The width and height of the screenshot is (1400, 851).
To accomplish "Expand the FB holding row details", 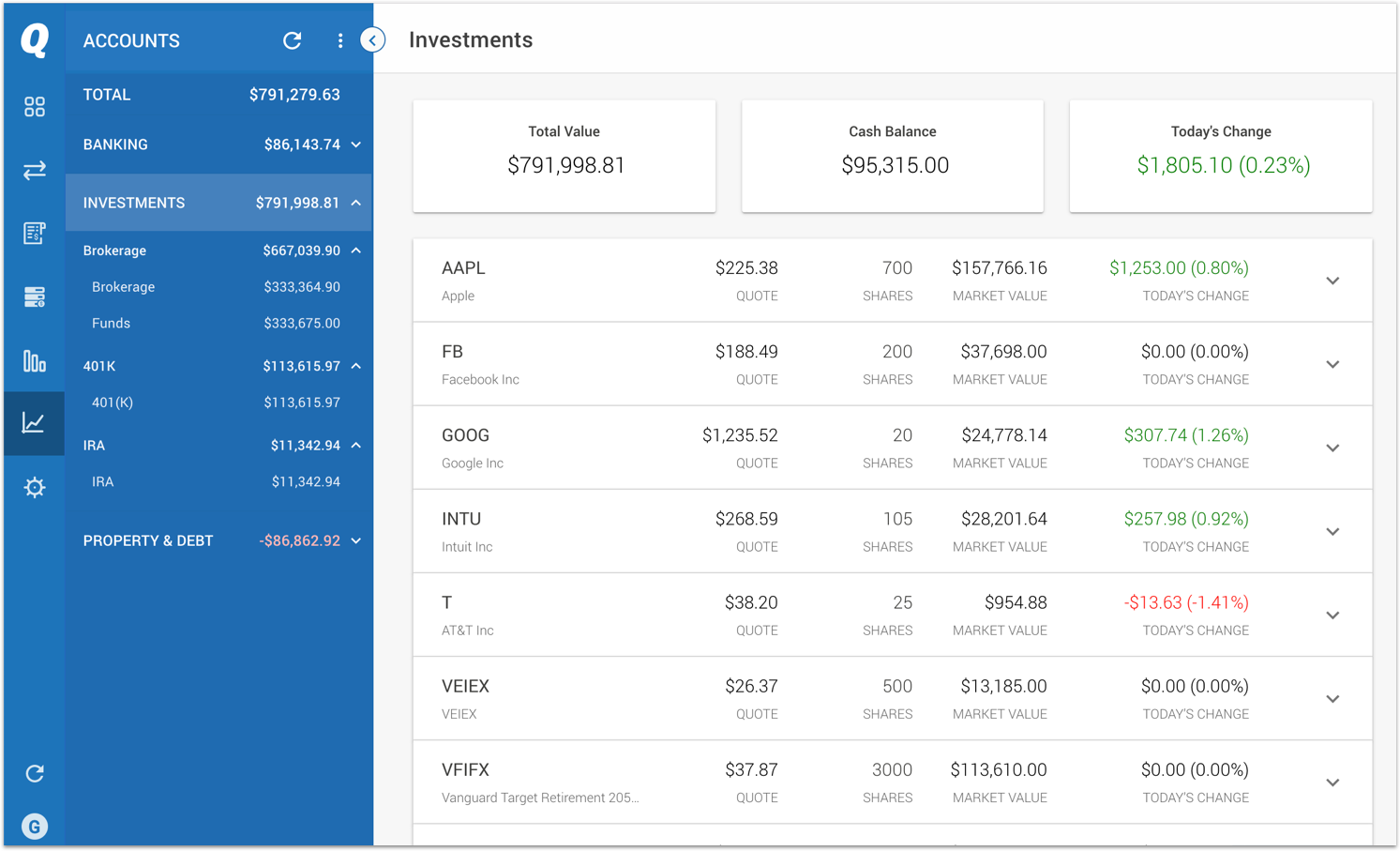I will [1332, 364].
